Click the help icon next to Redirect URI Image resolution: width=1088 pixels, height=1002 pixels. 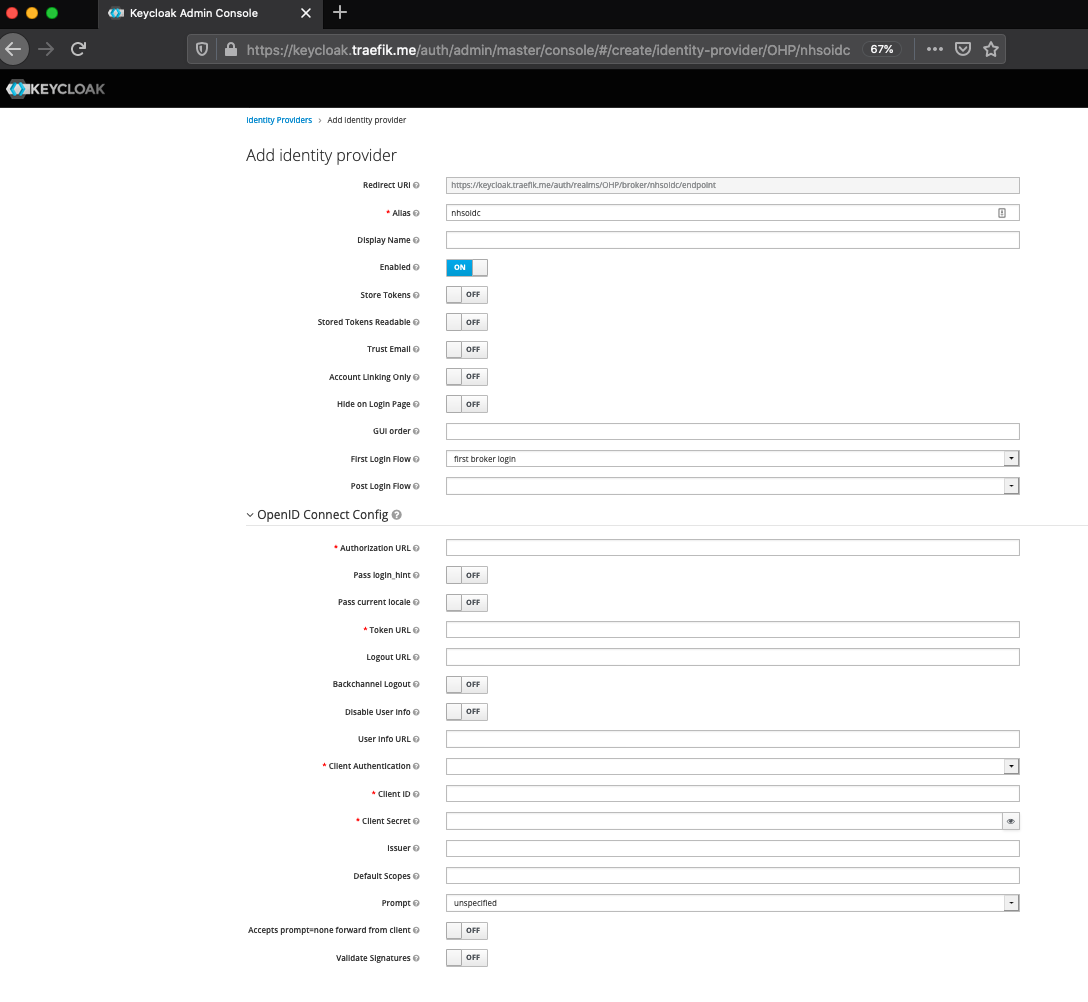coord(417,185)
